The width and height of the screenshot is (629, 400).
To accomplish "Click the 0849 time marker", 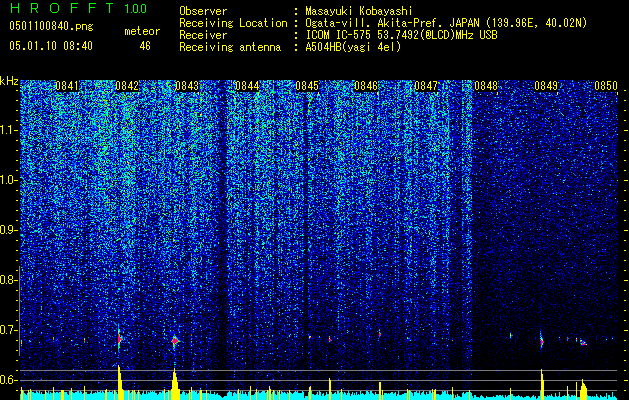I will [546, 86].
